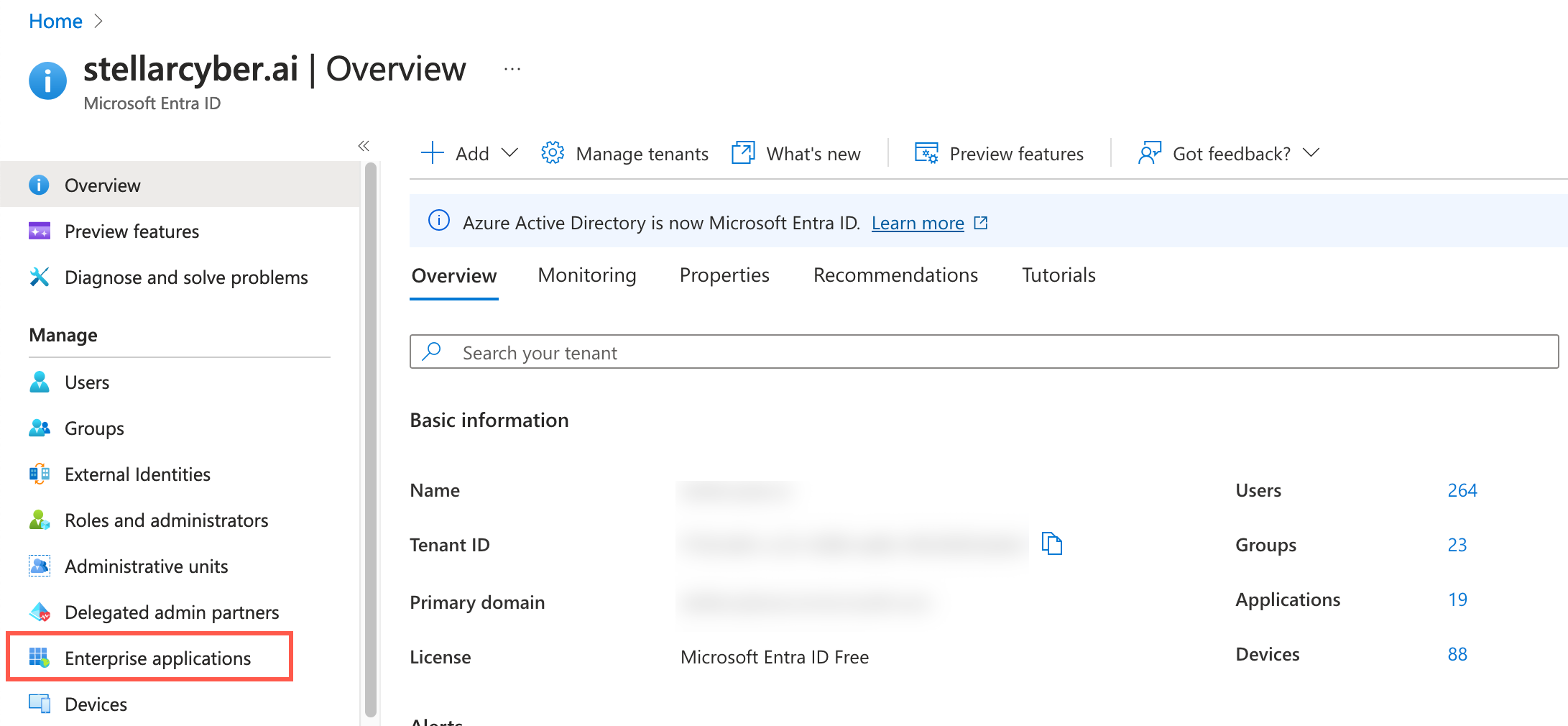Click the What's new external link icon
This screenshot has width=1568, height=726.
[742, 153]
